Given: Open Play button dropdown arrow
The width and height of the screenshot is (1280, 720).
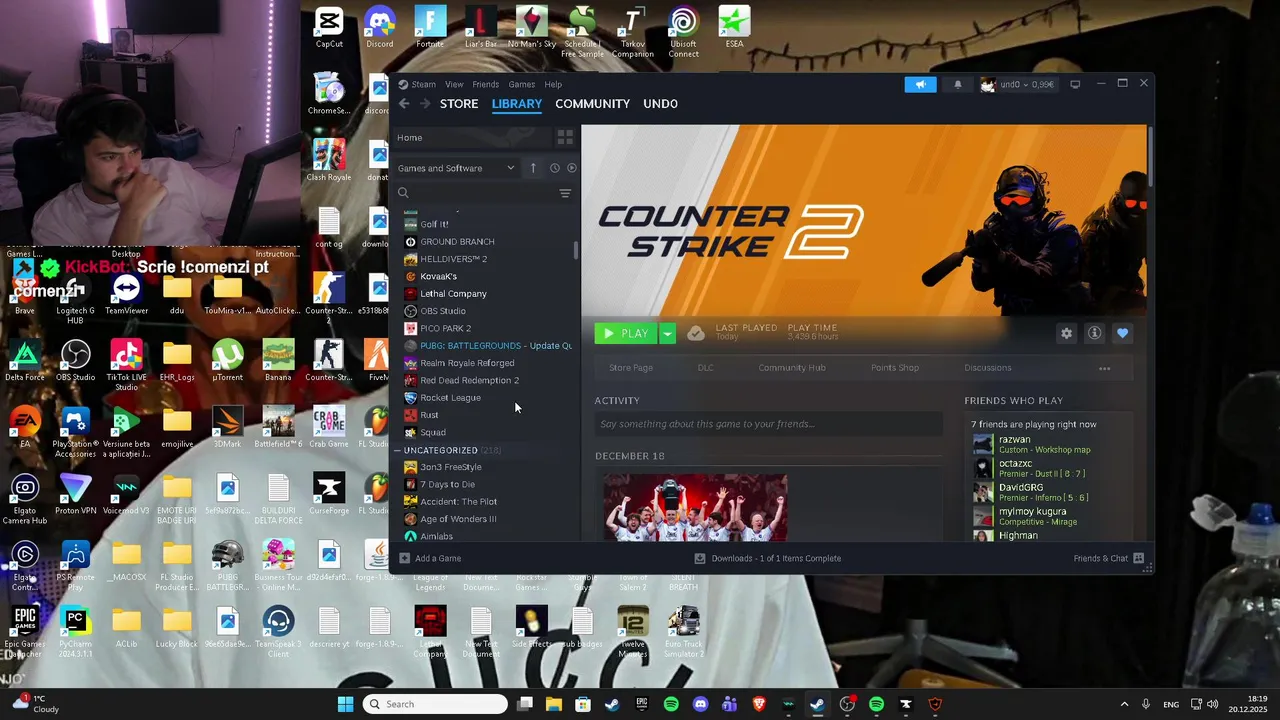Looking at the screenshot, I should (667, 333).
